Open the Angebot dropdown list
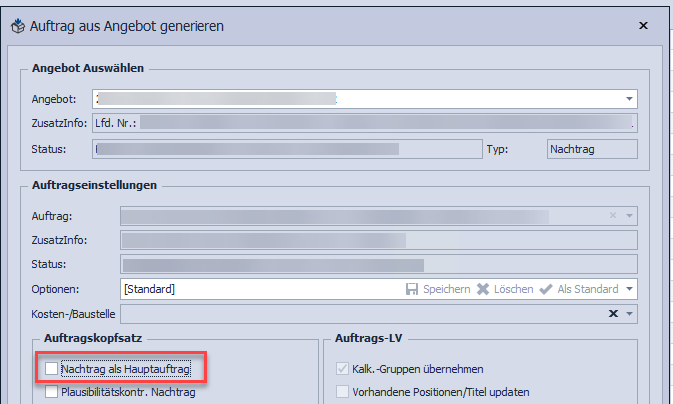 (x=629, y=99)
